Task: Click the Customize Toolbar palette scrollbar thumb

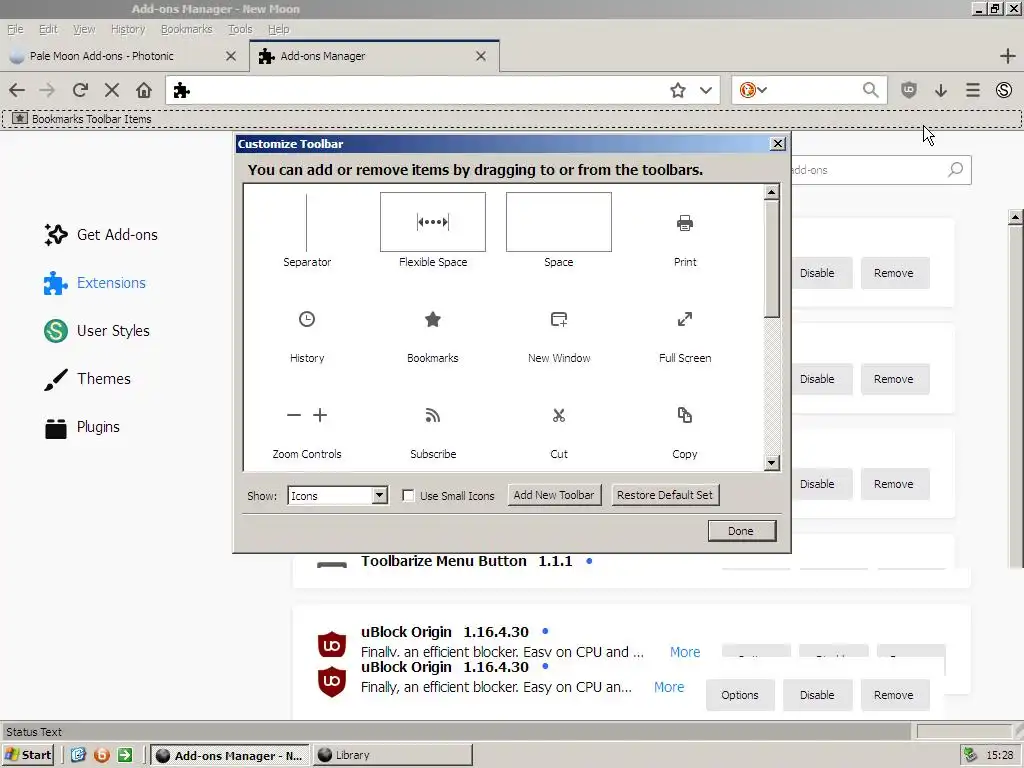Action: point(771,259)
